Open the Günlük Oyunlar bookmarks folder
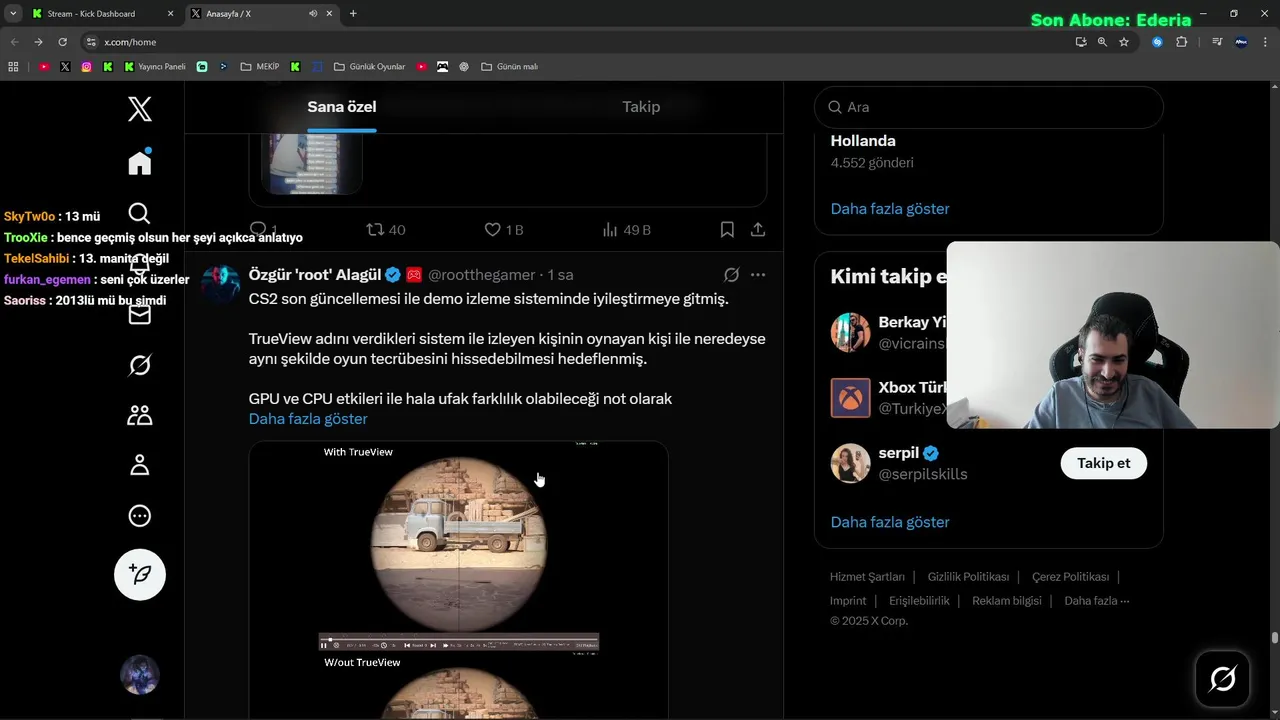Image resolution: width=1280 pixels, height=720 pixels. tap(369, 67)
